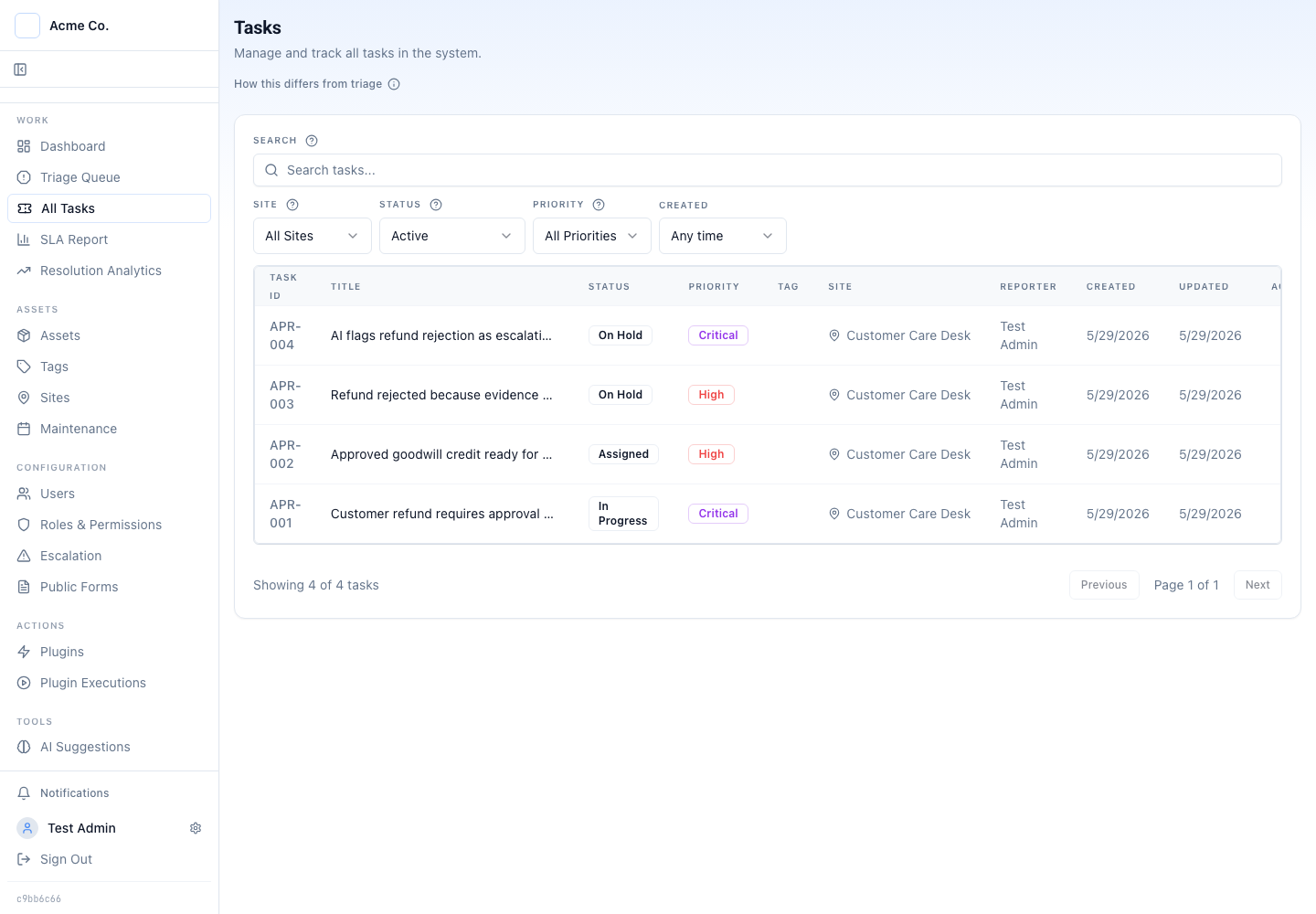Screen dimensions: 1316x914
Task: Sort by the Priority column header
Action: point(714,287)
